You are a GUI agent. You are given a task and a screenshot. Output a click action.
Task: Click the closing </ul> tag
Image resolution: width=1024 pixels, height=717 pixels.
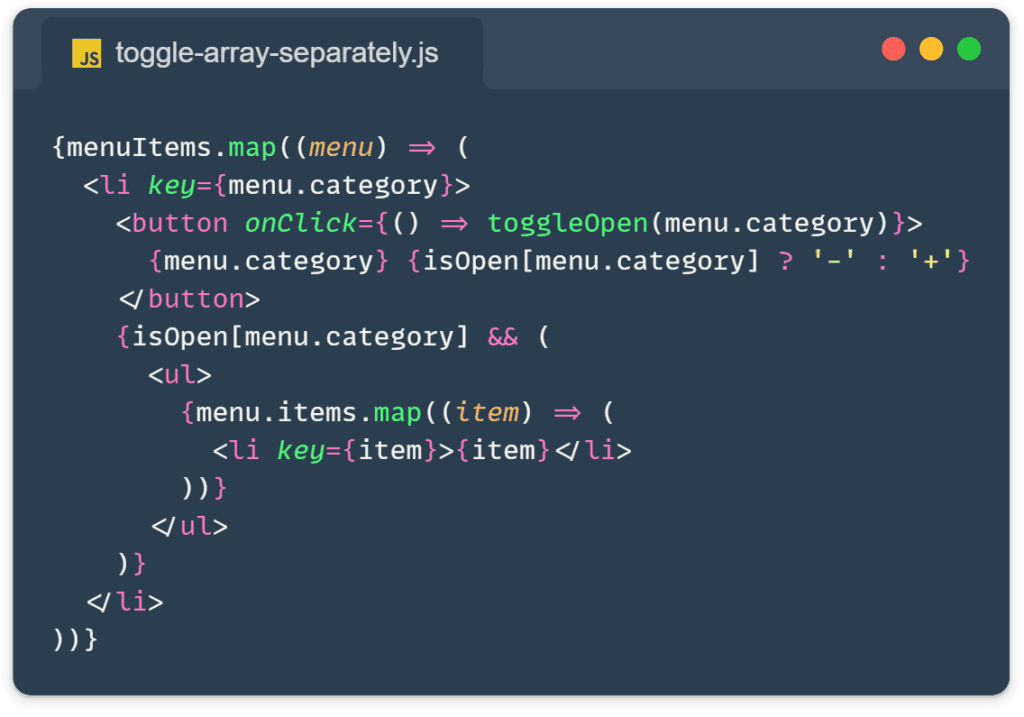[189, 526]
